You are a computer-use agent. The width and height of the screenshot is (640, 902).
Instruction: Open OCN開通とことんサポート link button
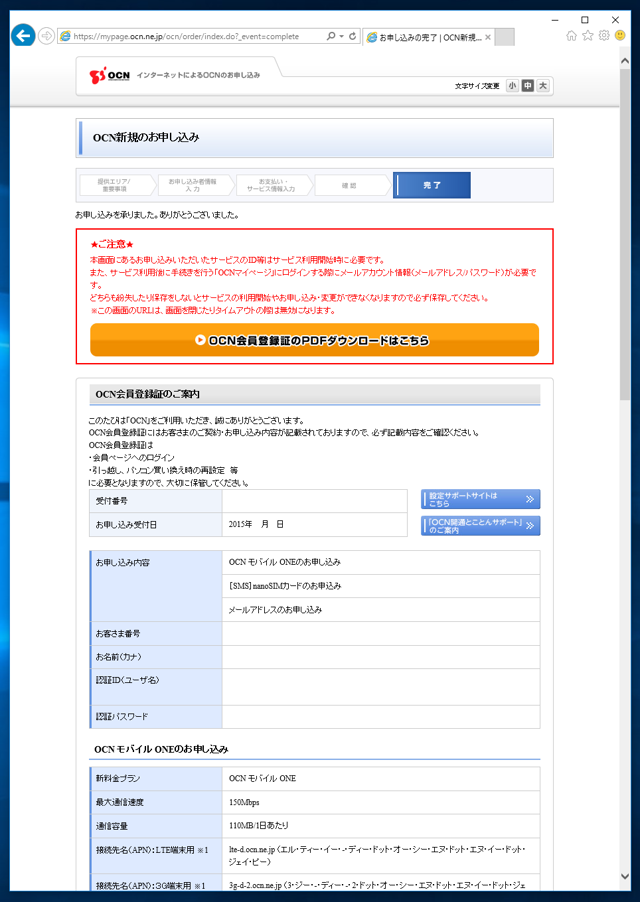point(480,526)
